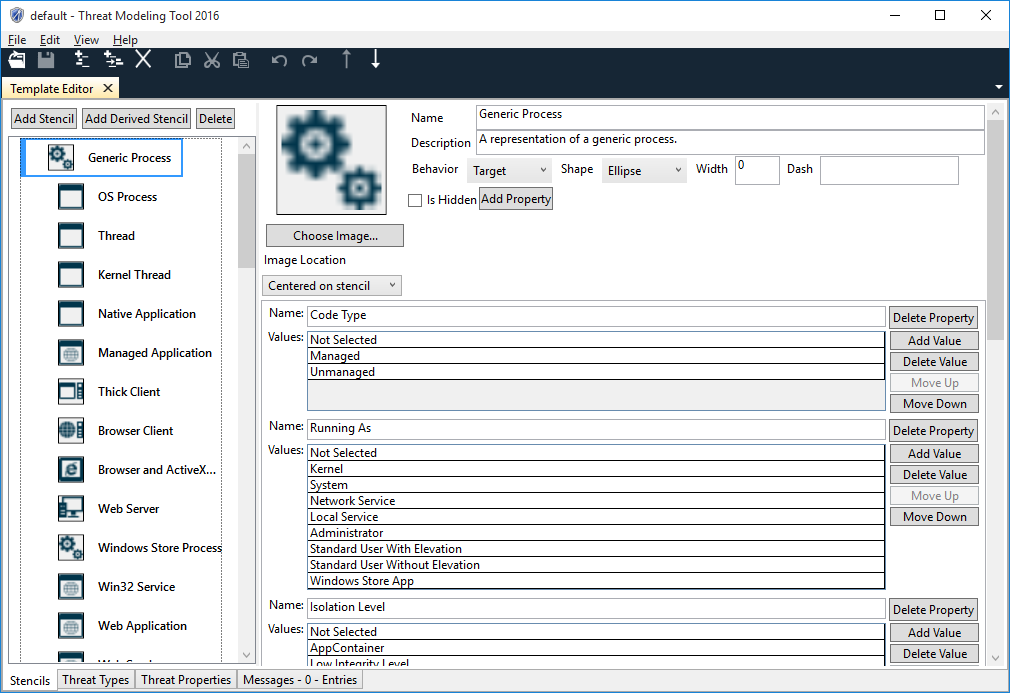Select the Network Service value
1010x693 pixels.
tap(596, 500)
